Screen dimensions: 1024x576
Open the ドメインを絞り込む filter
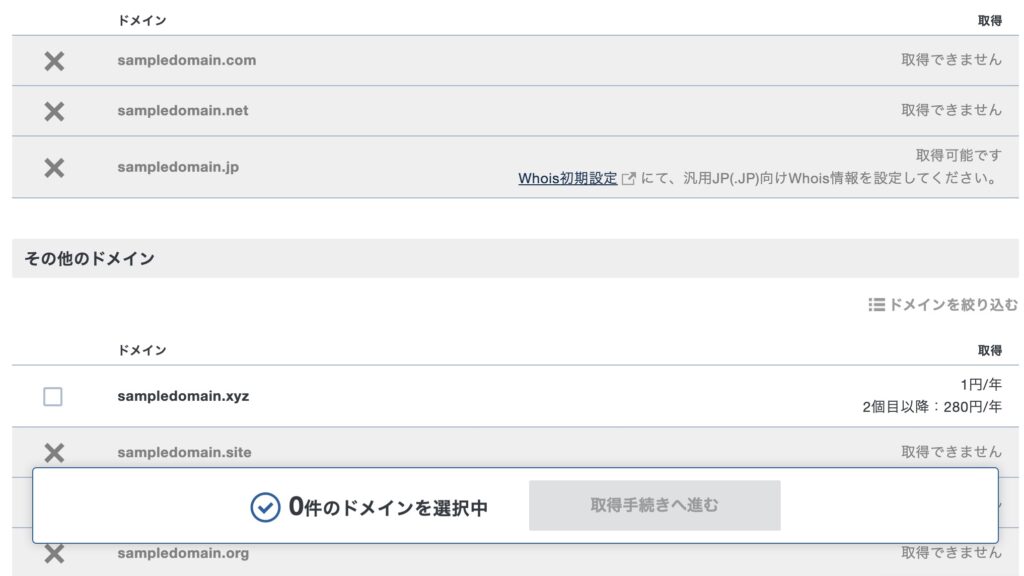[x=953, y=305]
